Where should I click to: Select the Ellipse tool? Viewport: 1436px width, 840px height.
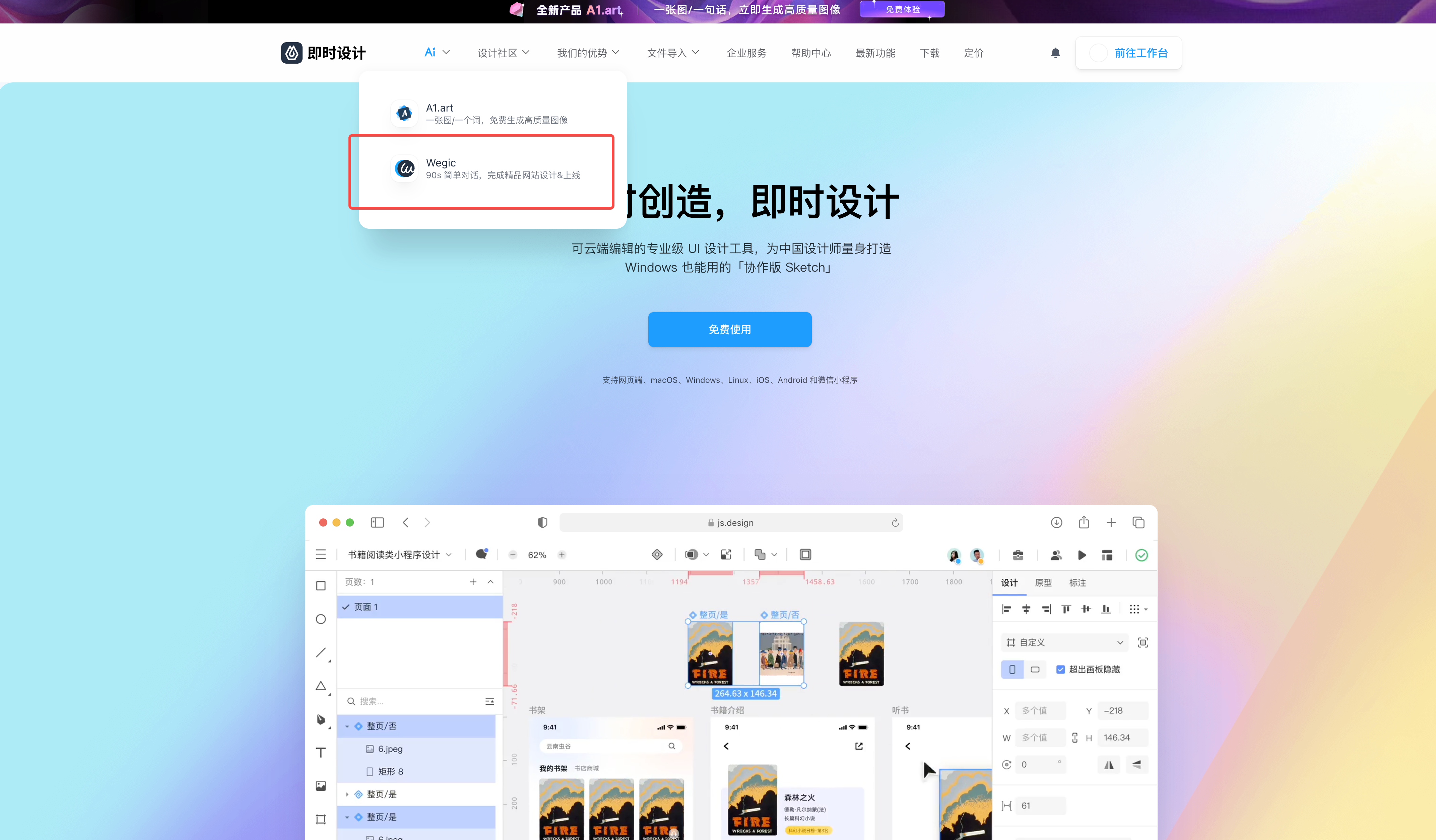[x=321, y=619]
